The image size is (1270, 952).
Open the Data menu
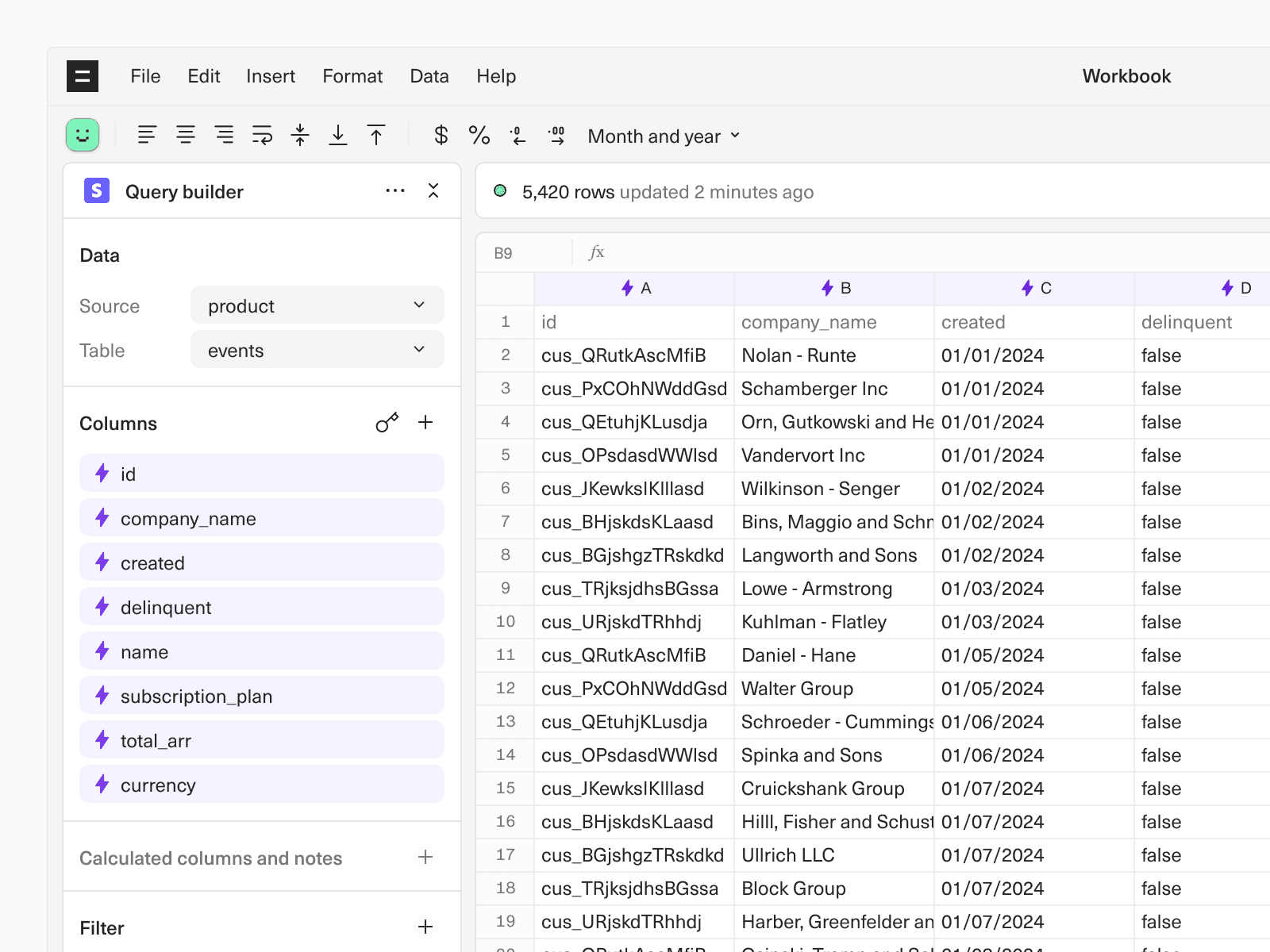[x=429, y=76]
